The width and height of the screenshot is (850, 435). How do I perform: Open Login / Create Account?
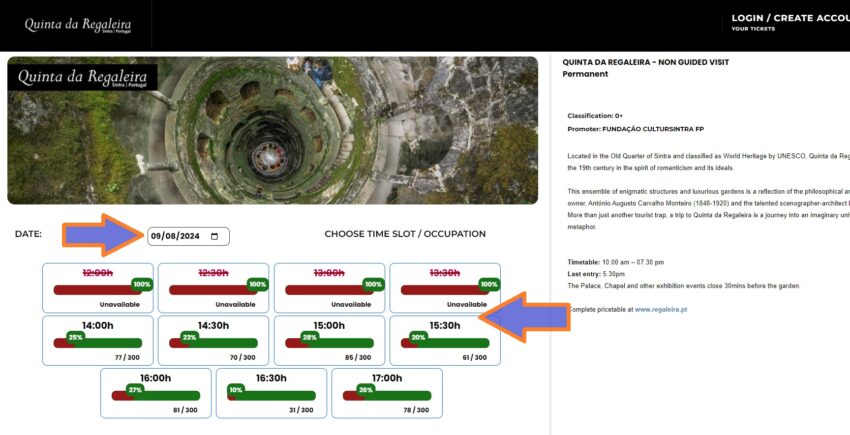[790, 18]
